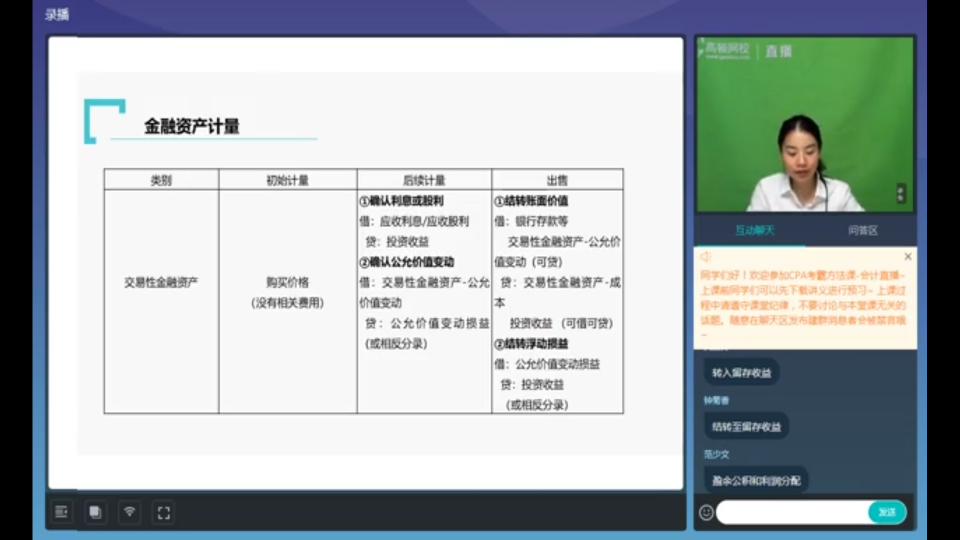This screenshot has height=540, width=960.
Task: Click the 初始计量 column header
Action: coord(288,180)
